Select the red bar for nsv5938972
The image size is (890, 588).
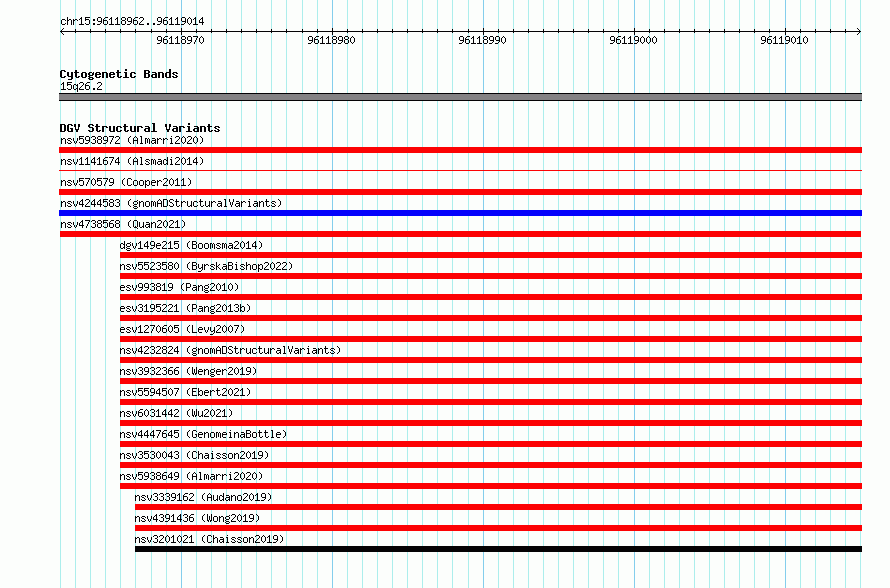[x=460, y=150]
